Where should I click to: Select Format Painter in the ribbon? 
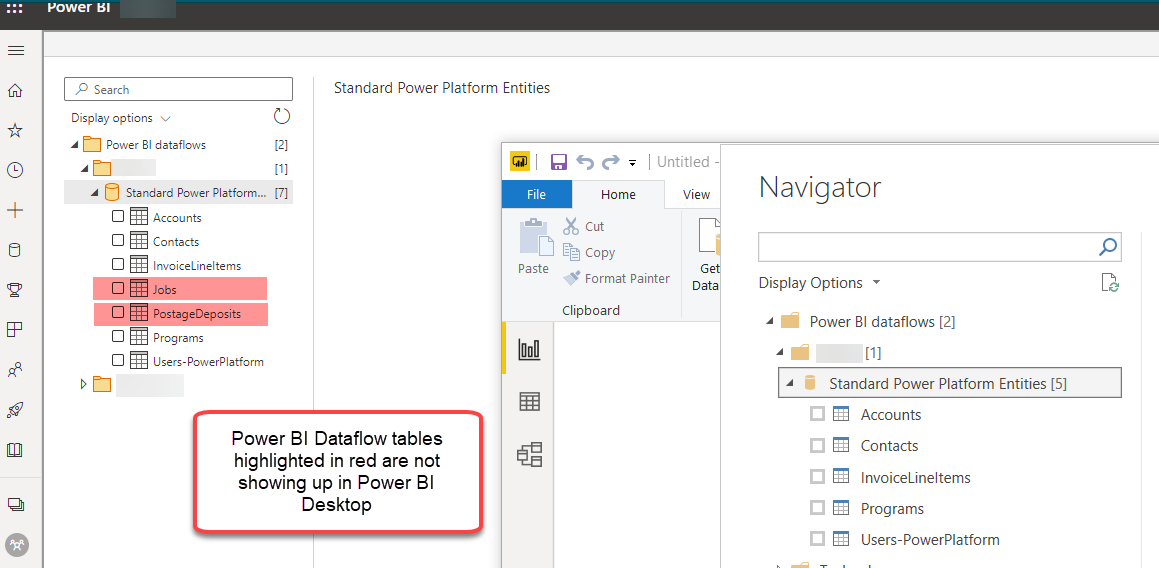616,279
